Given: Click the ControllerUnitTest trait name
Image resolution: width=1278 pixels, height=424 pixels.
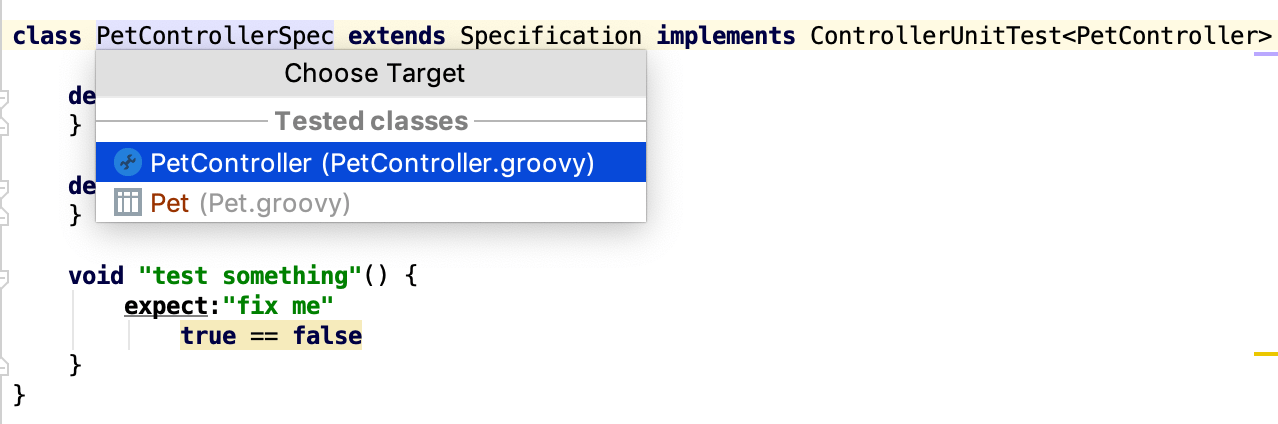Looking at the screenshot, I should (933, 37).
